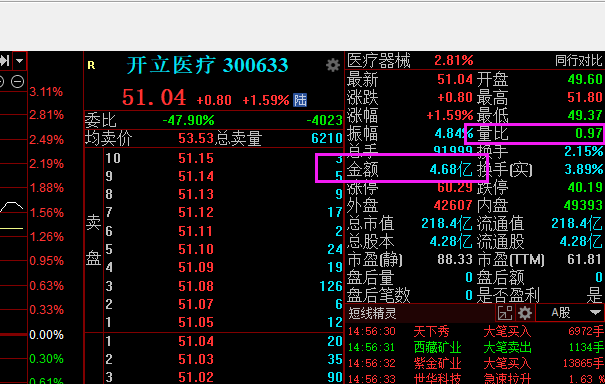Click 市盈(TTM) value 61.81
605x384 pixels.
click(585, 259)
